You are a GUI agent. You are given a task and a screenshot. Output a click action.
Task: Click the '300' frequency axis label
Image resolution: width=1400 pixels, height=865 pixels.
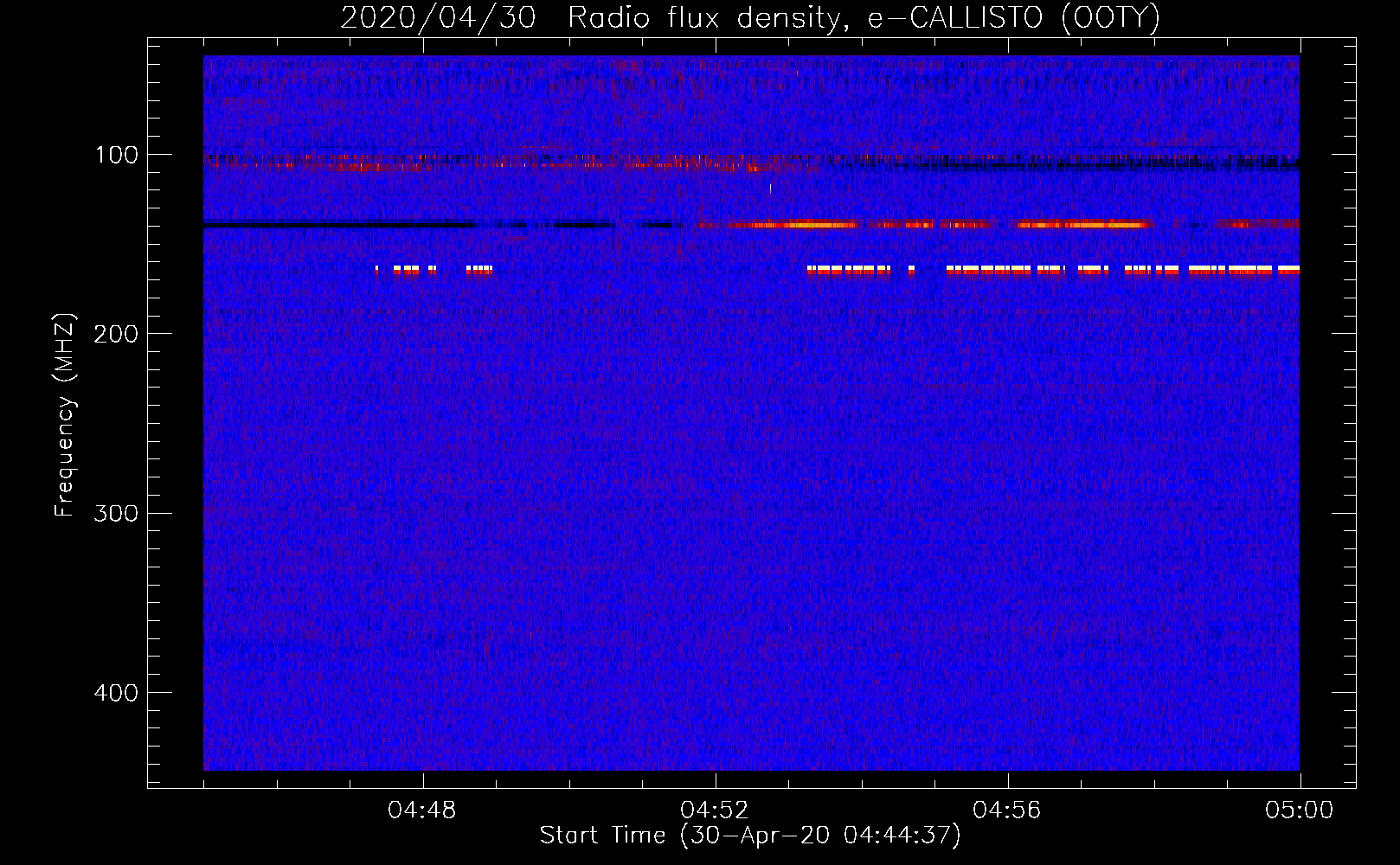pos(116,514)
